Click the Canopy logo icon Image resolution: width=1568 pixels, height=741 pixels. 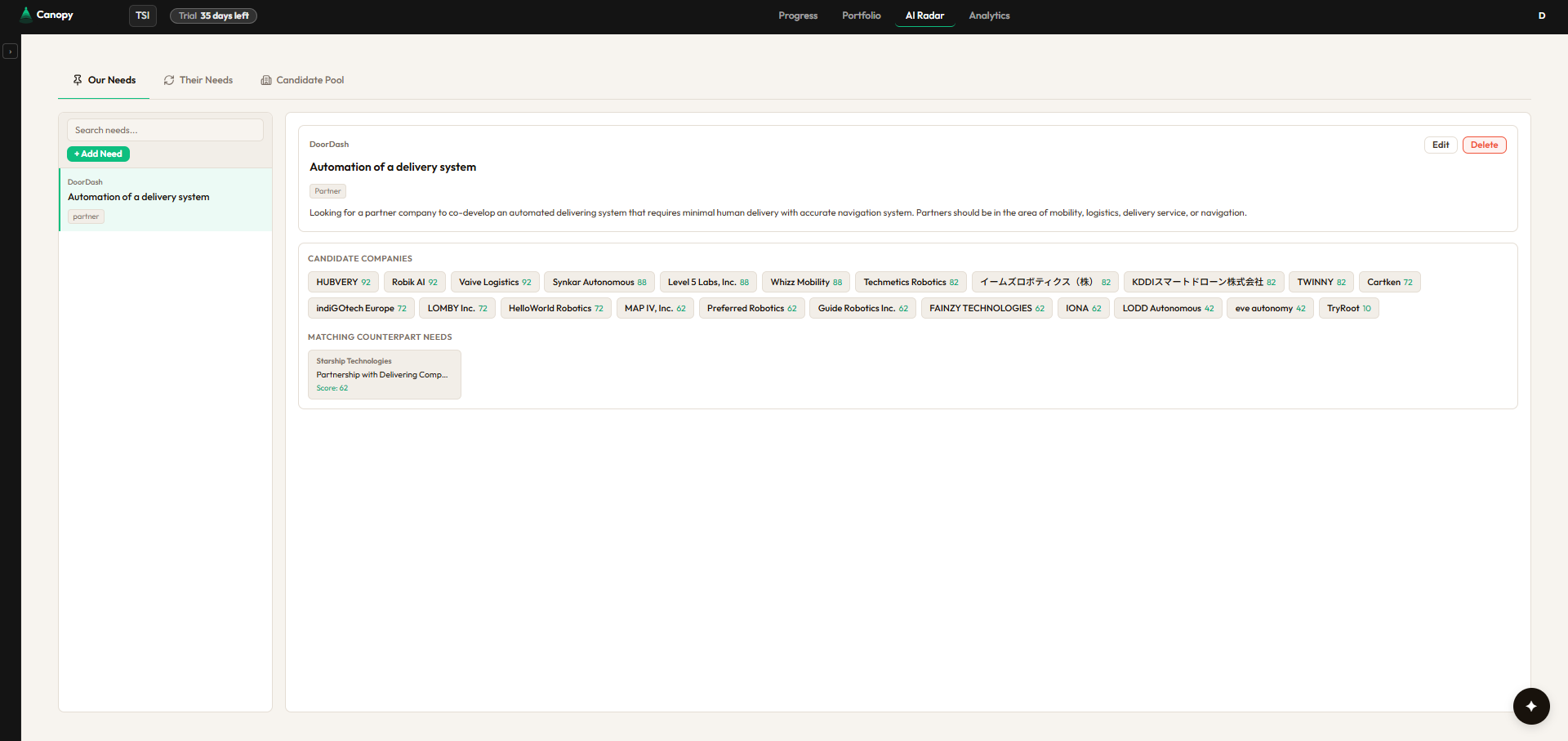[26, 15]
